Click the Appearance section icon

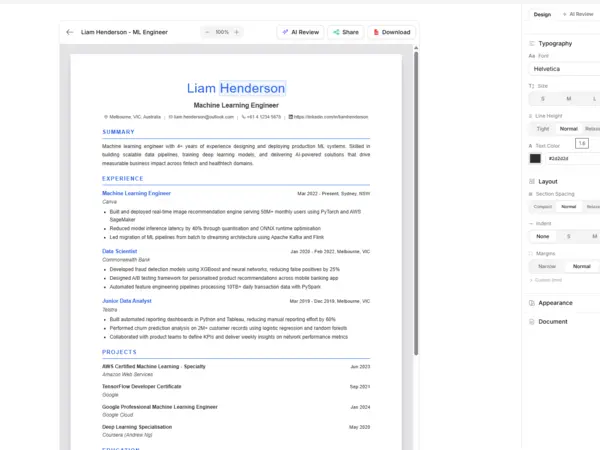tap(532, 303)
